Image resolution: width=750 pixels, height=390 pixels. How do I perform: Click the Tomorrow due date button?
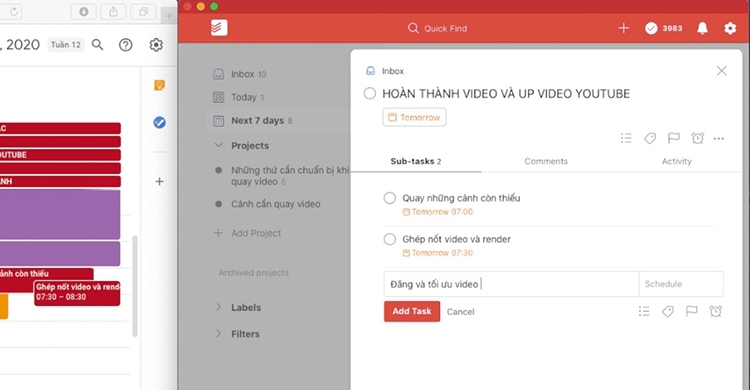point(414,117)
